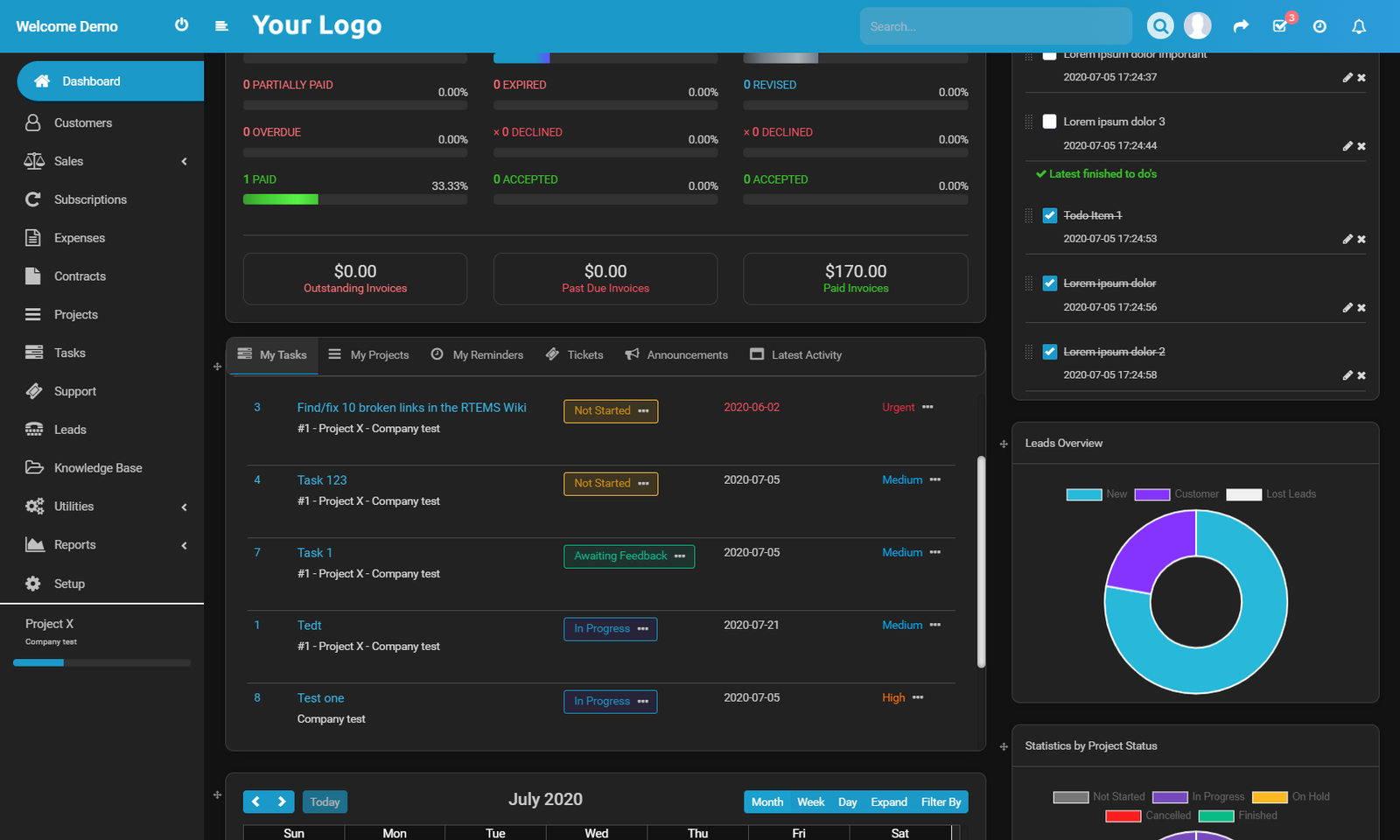Click the Search input field

click(995, 25)
